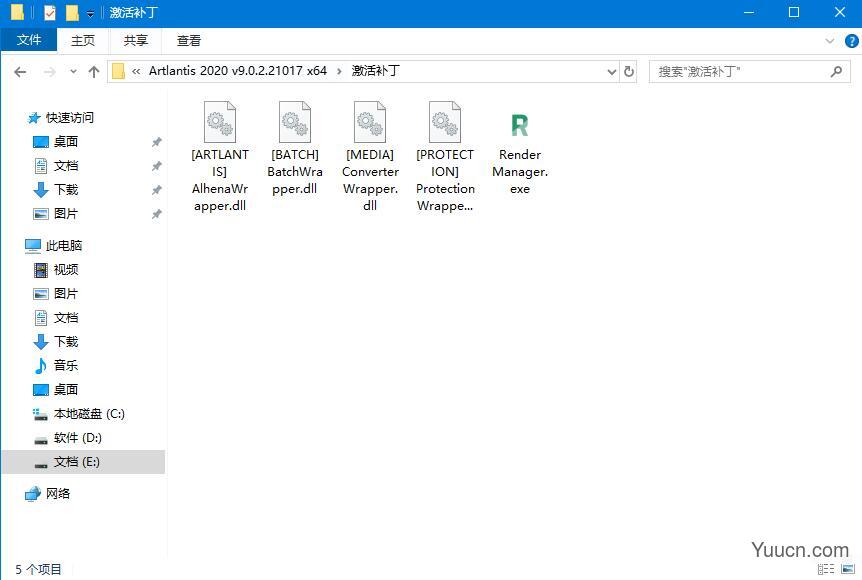Select the [MEDIA] ConverterWrapper.dll file icon
This screenshot has width=862, height=580.
[370, 121]
